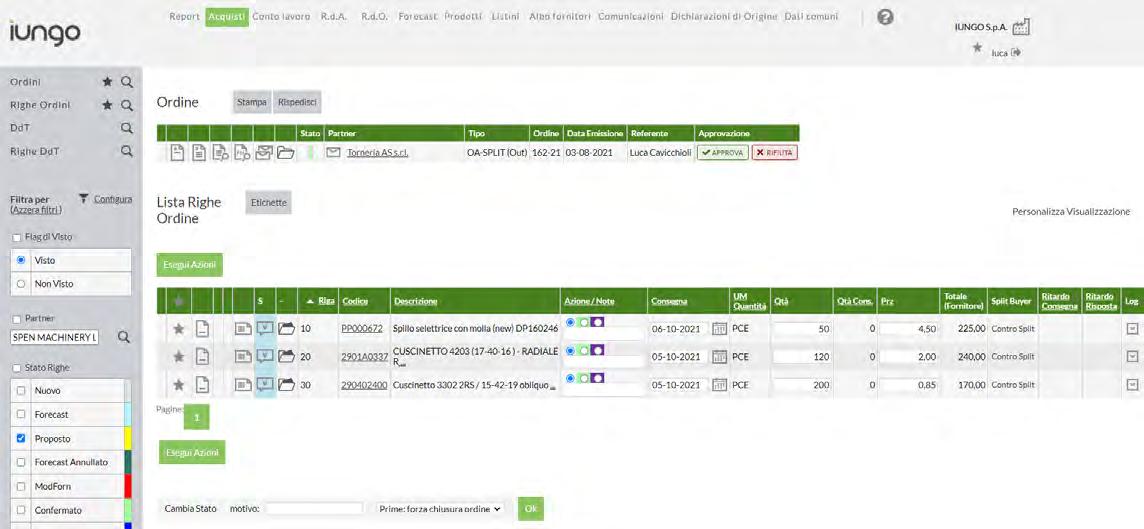The image size is (1144, 529).
Task: Click the card detail icon in row 30
Action: coord(243,385)
